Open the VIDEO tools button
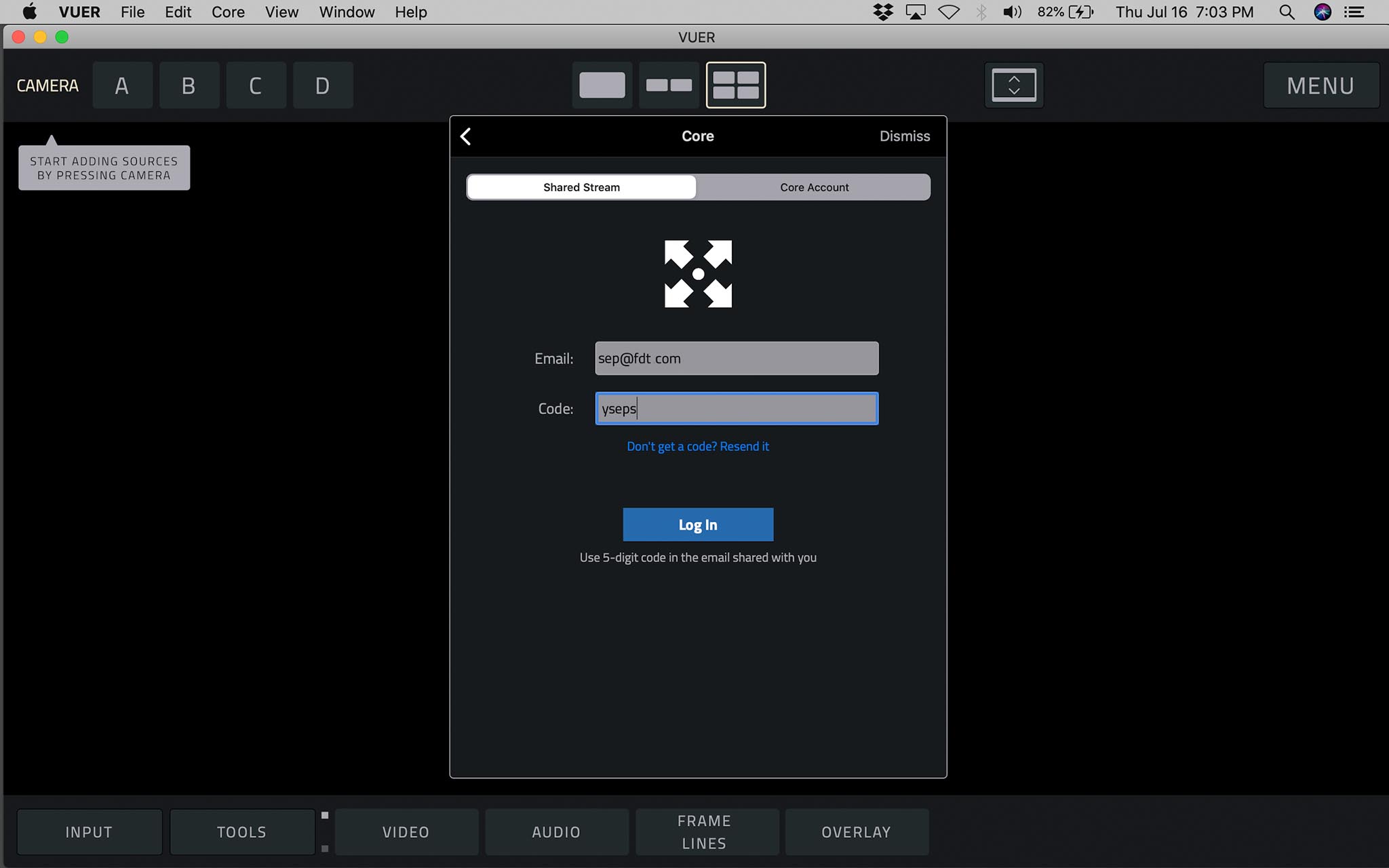The image size is (1389, 868). 406,832
